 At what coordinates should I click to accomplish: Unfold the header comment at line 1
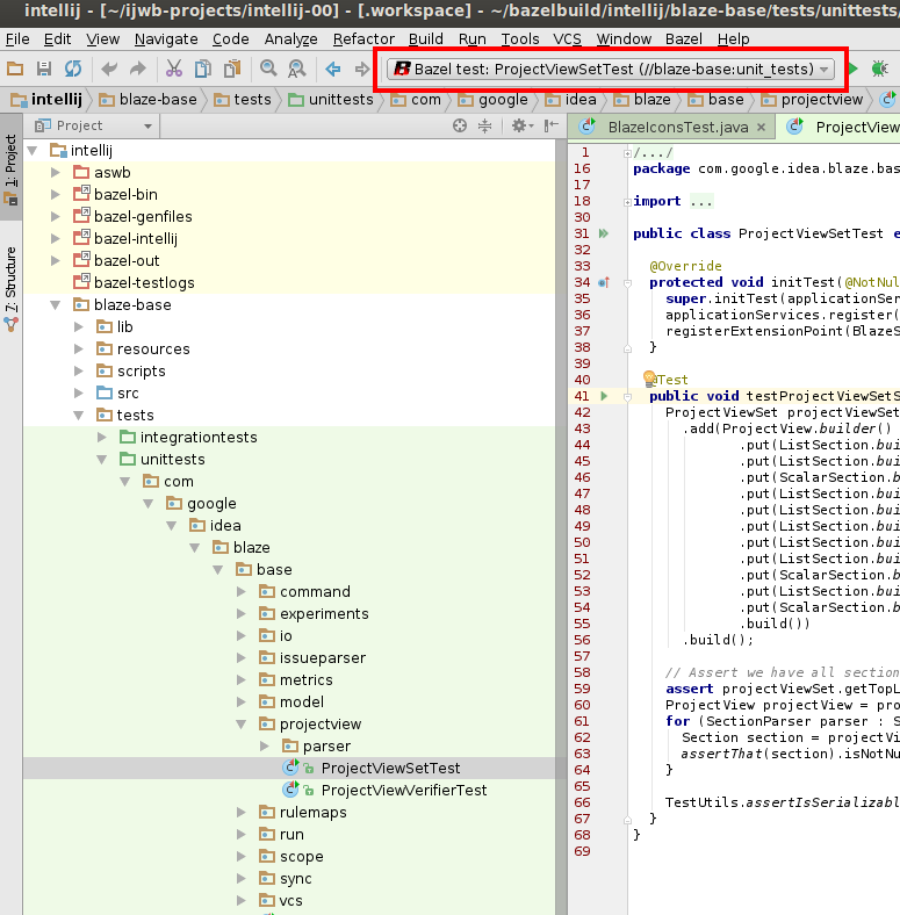627,153
